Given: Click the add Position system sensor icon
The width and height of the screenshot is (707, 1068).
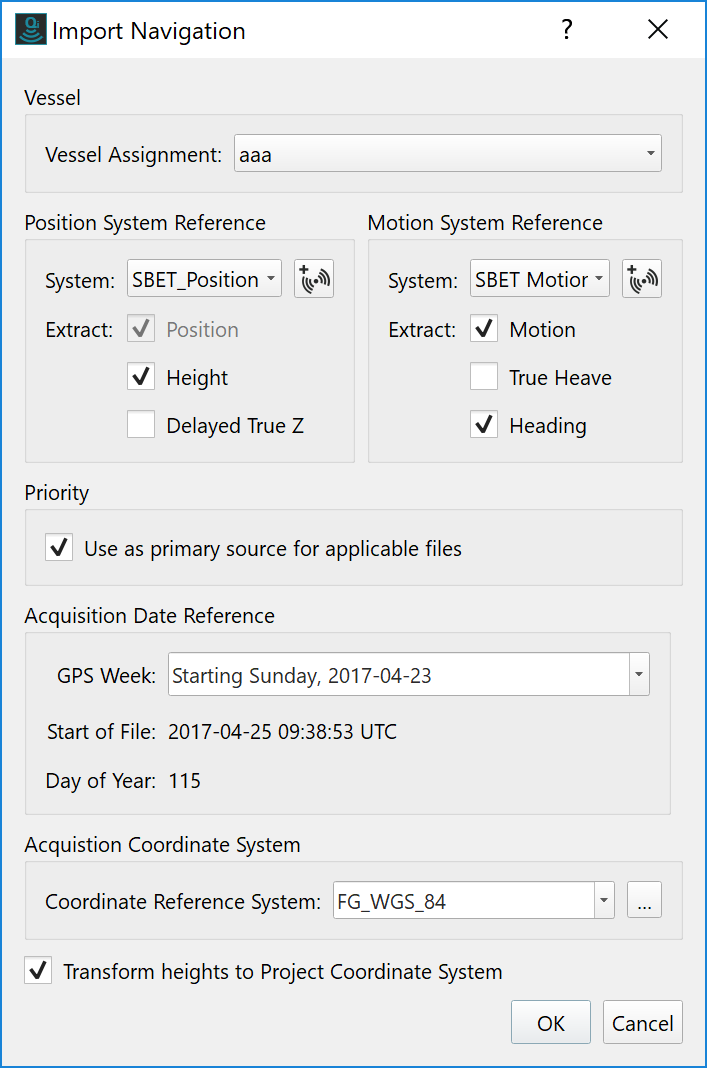Looking at the screenshot, I should [x=314, y=280].
